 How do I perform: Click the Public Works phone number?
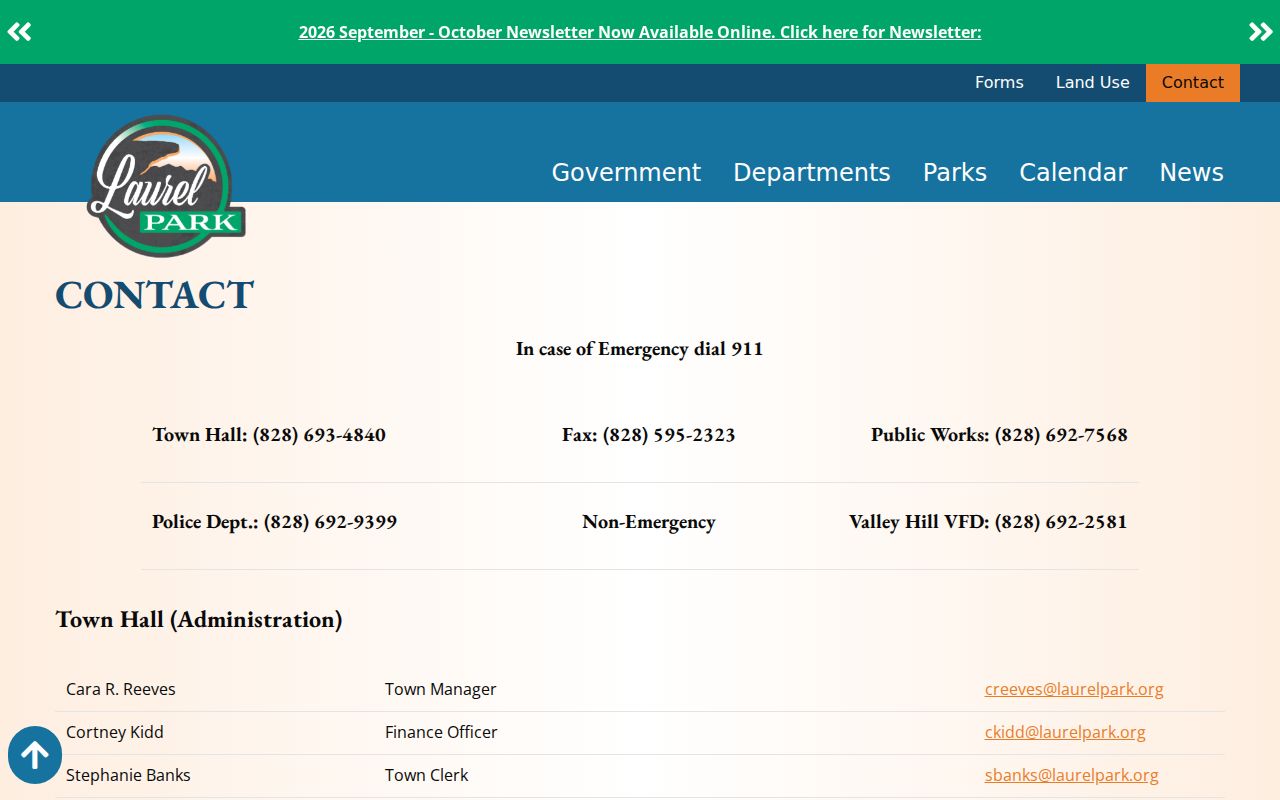click(999, 435)
